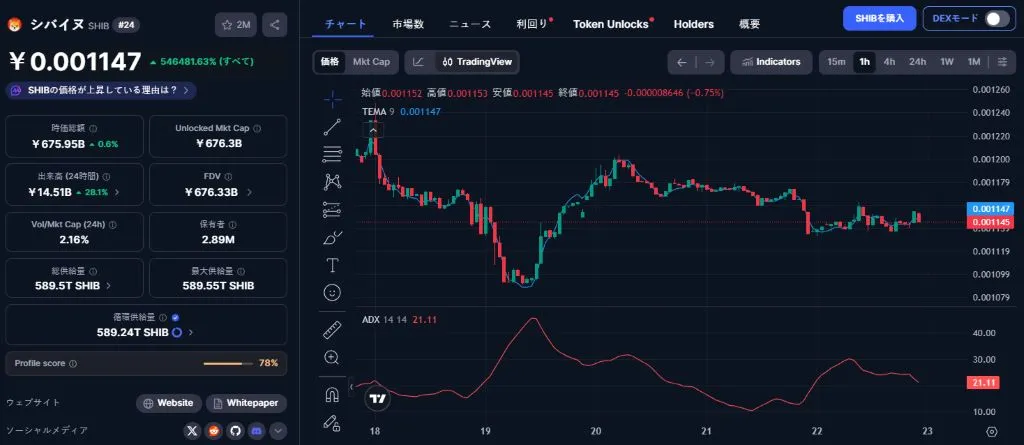This screenshot has width=1024, height=445.
Task: Select the XABCD pattern tool
Action: point(332,182)
